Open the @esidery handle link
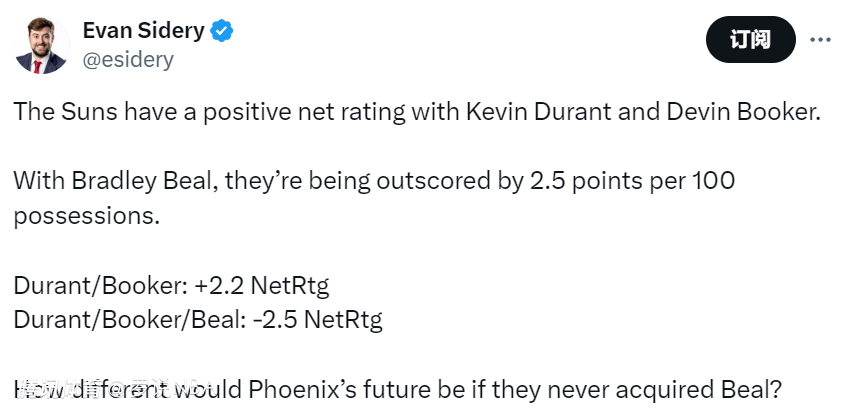 [x=128, y=60]
